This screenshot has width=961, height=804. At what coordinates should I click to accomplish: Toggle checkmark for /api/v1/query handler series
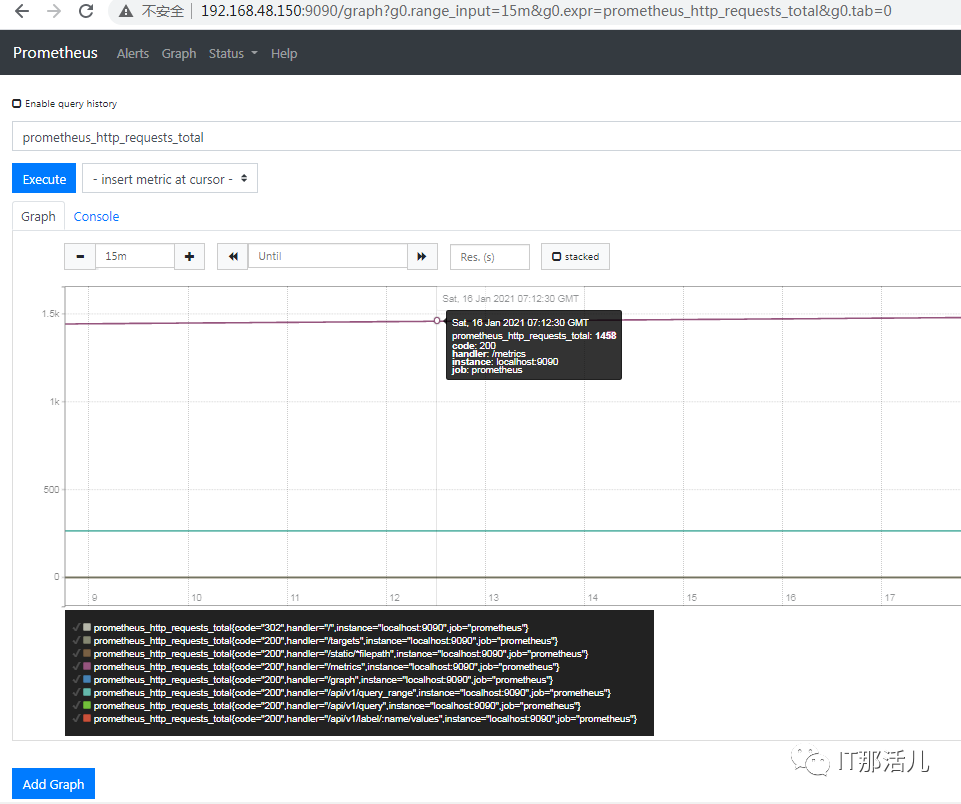[x=76, y=705]
